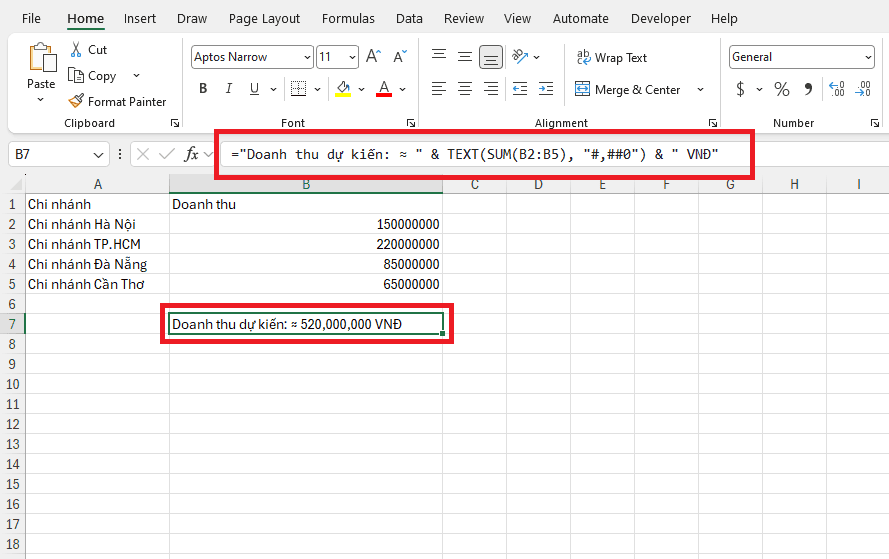Click Decrease Decimal icon

(863, 89)
